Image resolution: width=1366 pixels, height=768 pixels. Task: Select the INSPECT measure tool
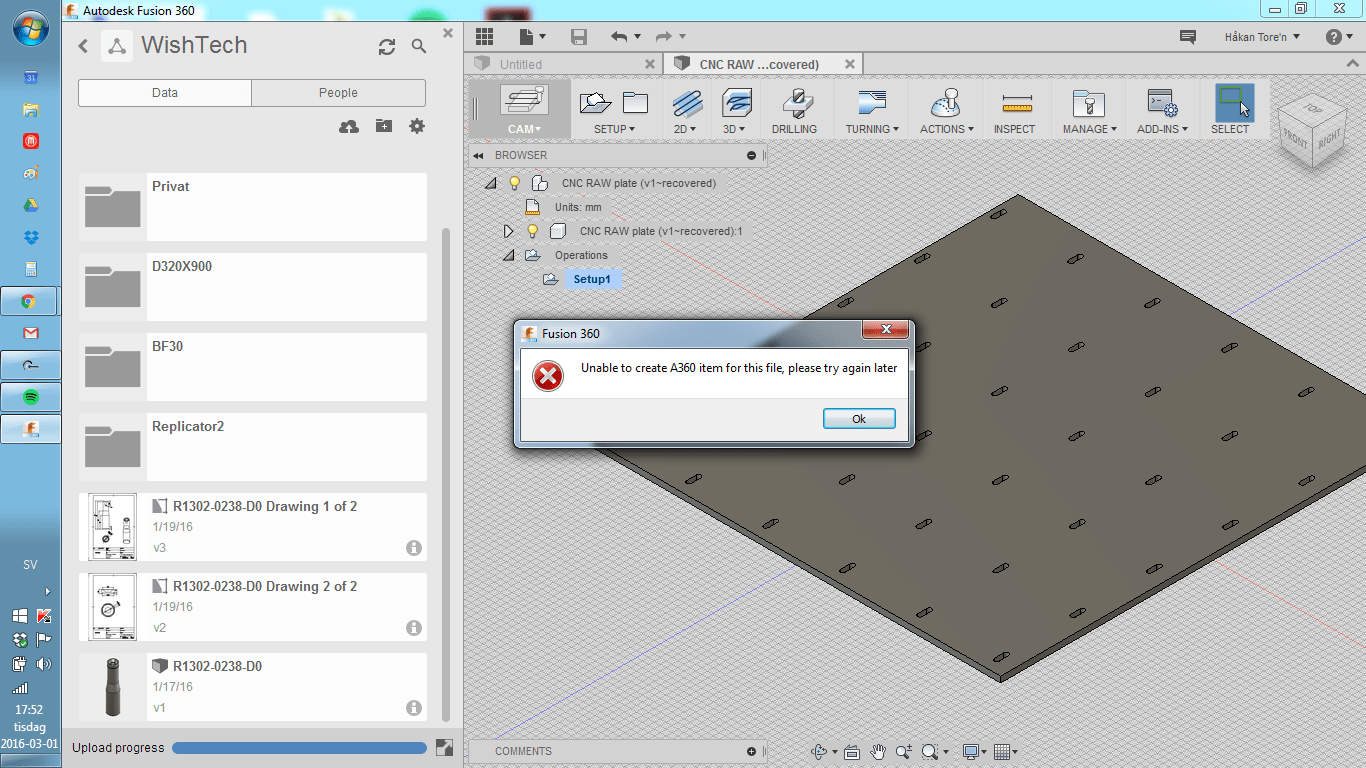1014,110
